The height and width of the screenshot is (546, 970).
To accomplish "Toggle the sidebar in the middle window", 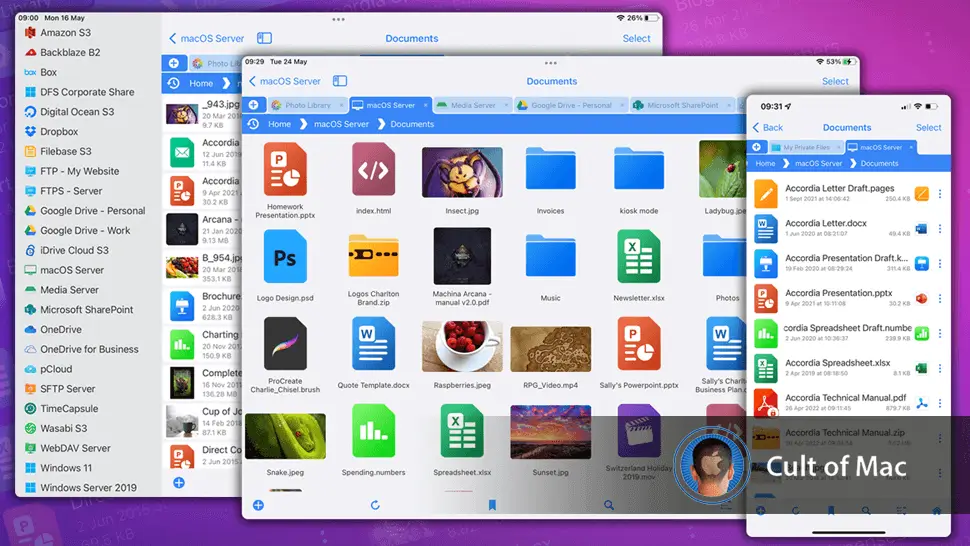I will 340,81.
